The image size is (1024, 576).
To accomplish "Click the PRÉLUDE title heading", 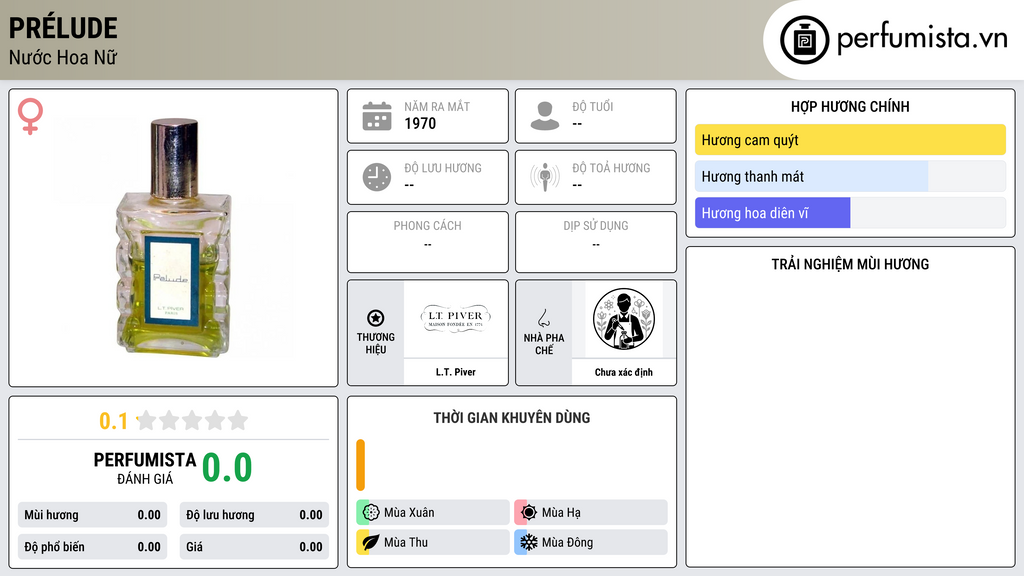I will (63, 28).
